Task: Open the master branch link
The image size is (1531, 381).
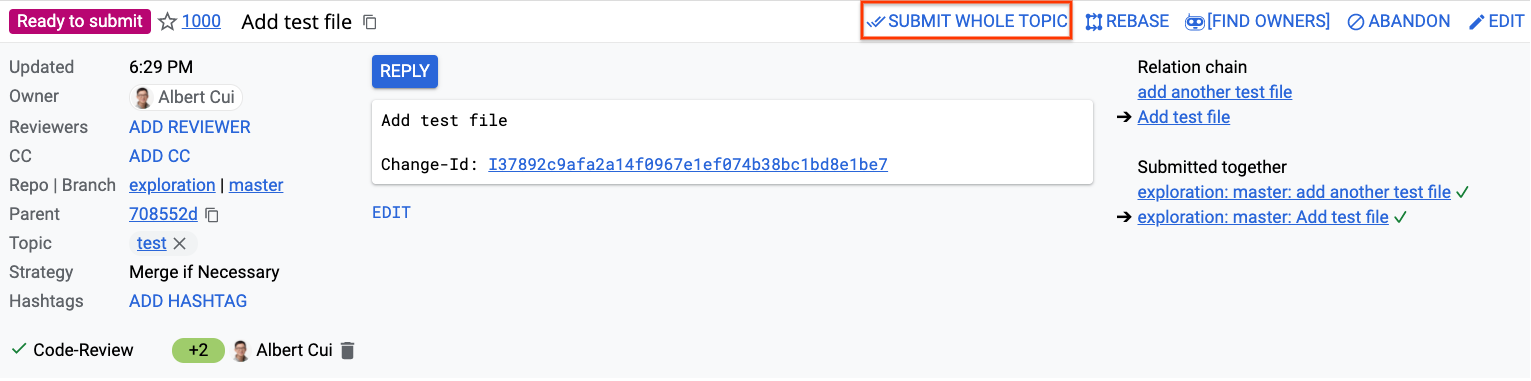Action: point(256,185)
